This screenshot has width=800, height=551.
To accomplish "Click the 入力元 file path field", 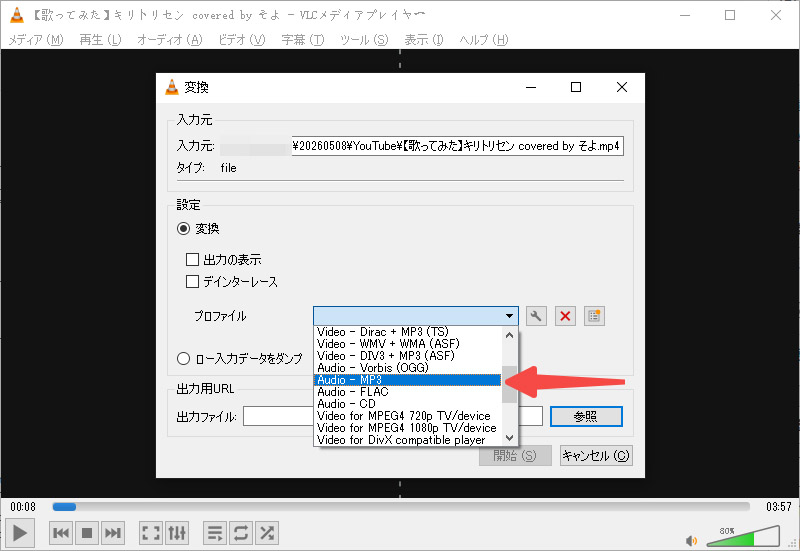I will coord(458,146).
